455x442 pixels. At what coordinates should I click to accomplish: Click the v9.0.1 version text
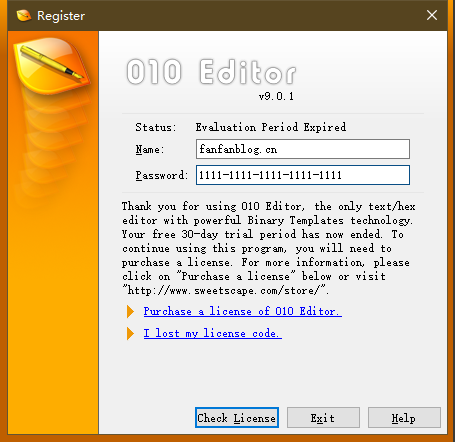(276, 97)
